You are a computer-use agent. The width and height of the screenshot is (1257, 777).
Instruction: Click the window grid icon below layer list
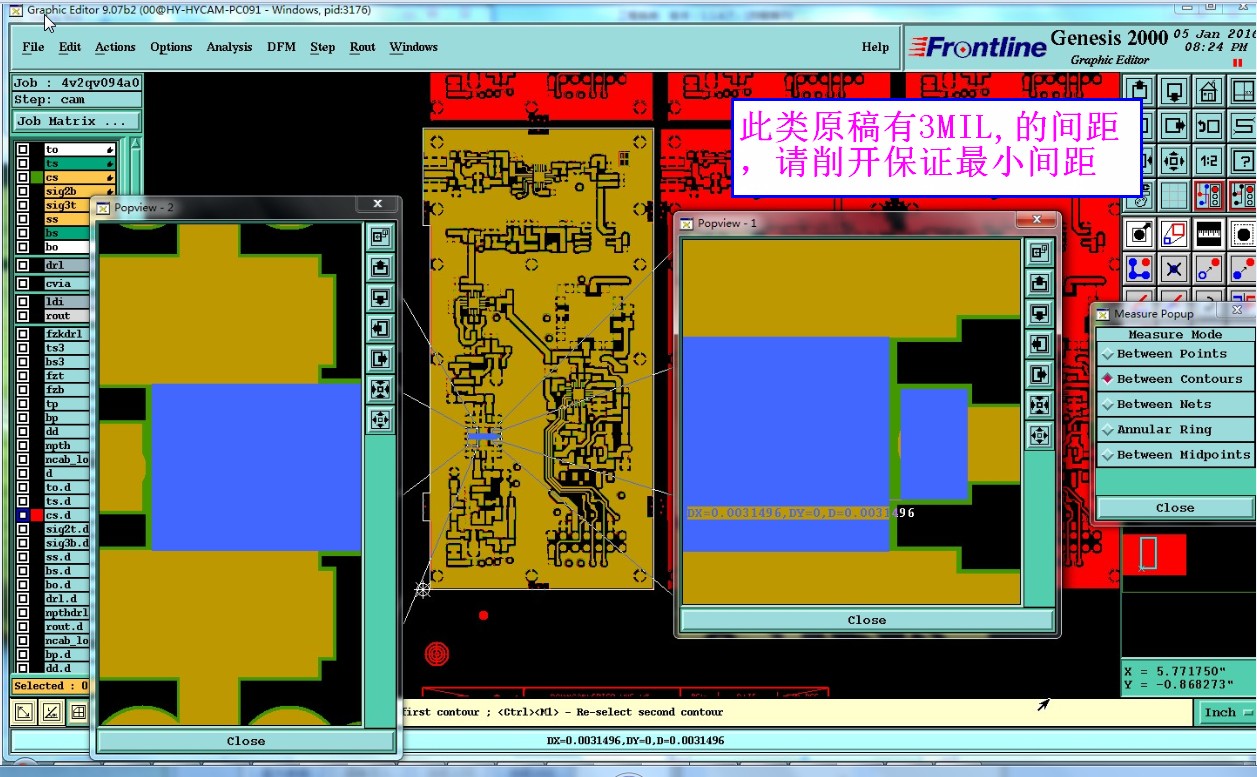pos(78,712)
